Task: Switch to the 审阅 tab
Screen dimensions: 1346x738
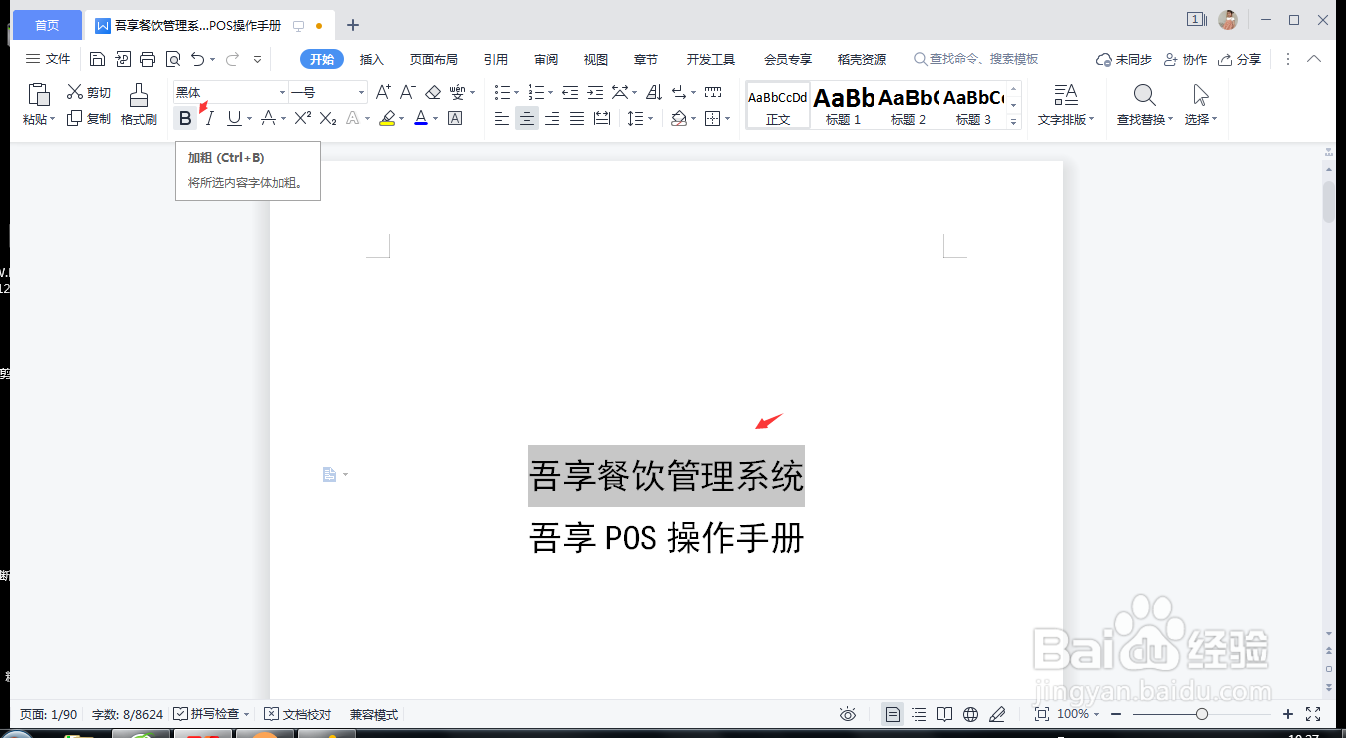Action: [x=546, y=59]
